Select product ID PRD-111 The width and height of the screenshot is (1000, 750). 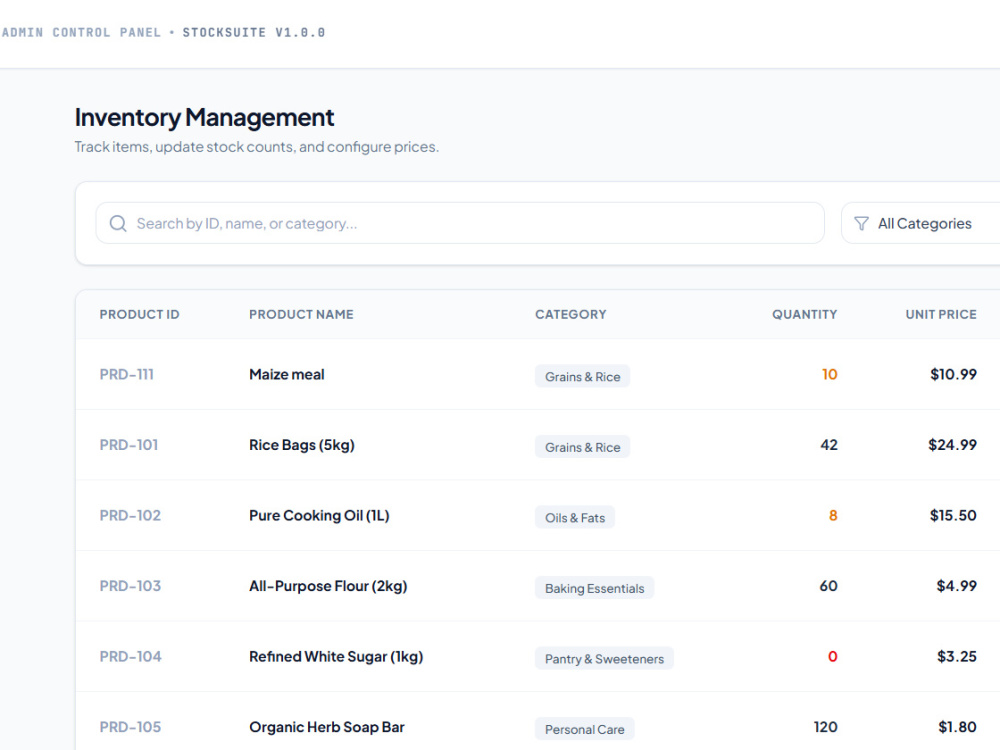point(126,374)
